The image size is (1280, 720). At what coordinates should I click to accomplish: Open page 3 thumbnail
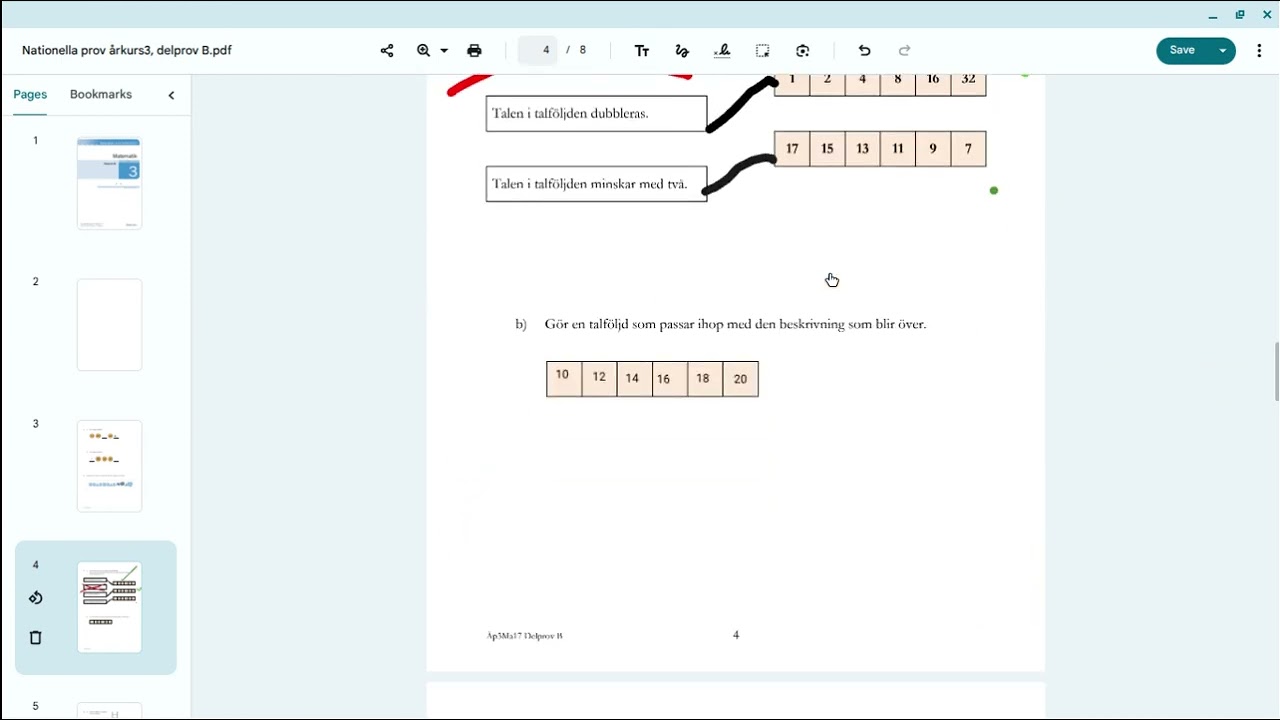click(110, 466)
